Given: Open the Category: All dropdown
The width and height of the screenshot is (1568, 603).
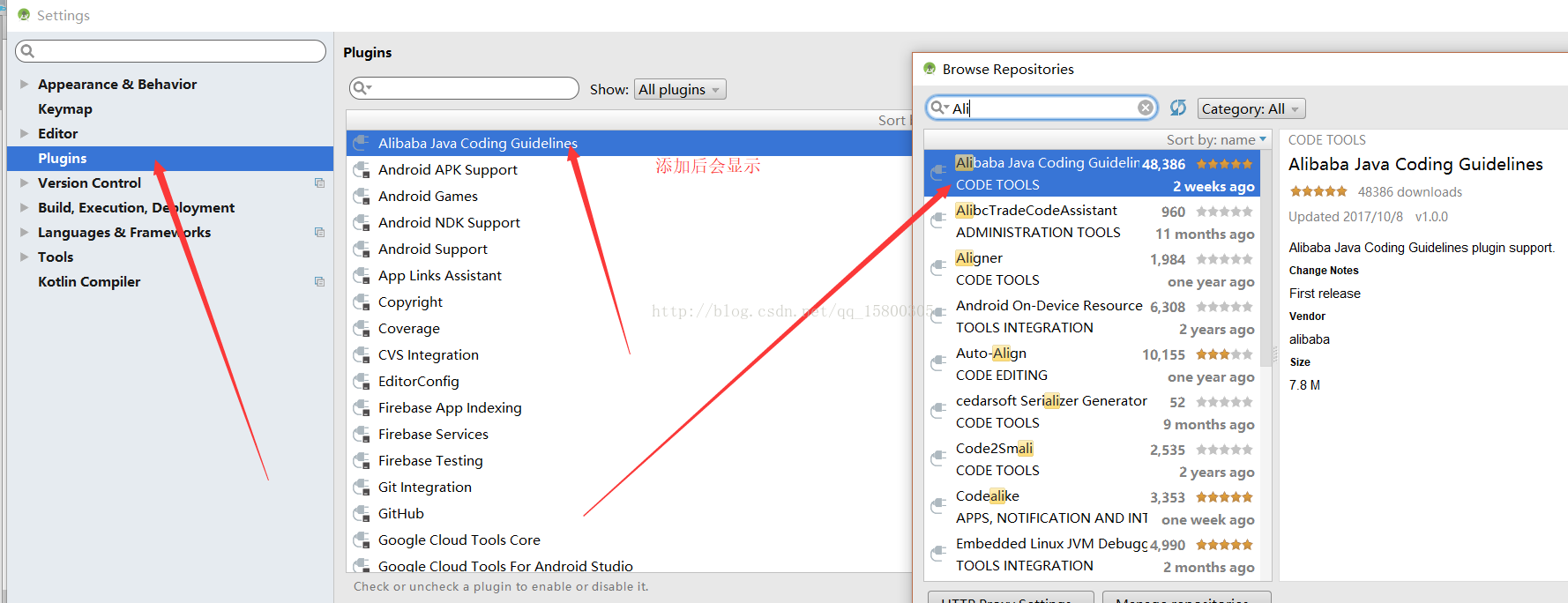Looking at the screenshot, I should tap(1251, 108).
